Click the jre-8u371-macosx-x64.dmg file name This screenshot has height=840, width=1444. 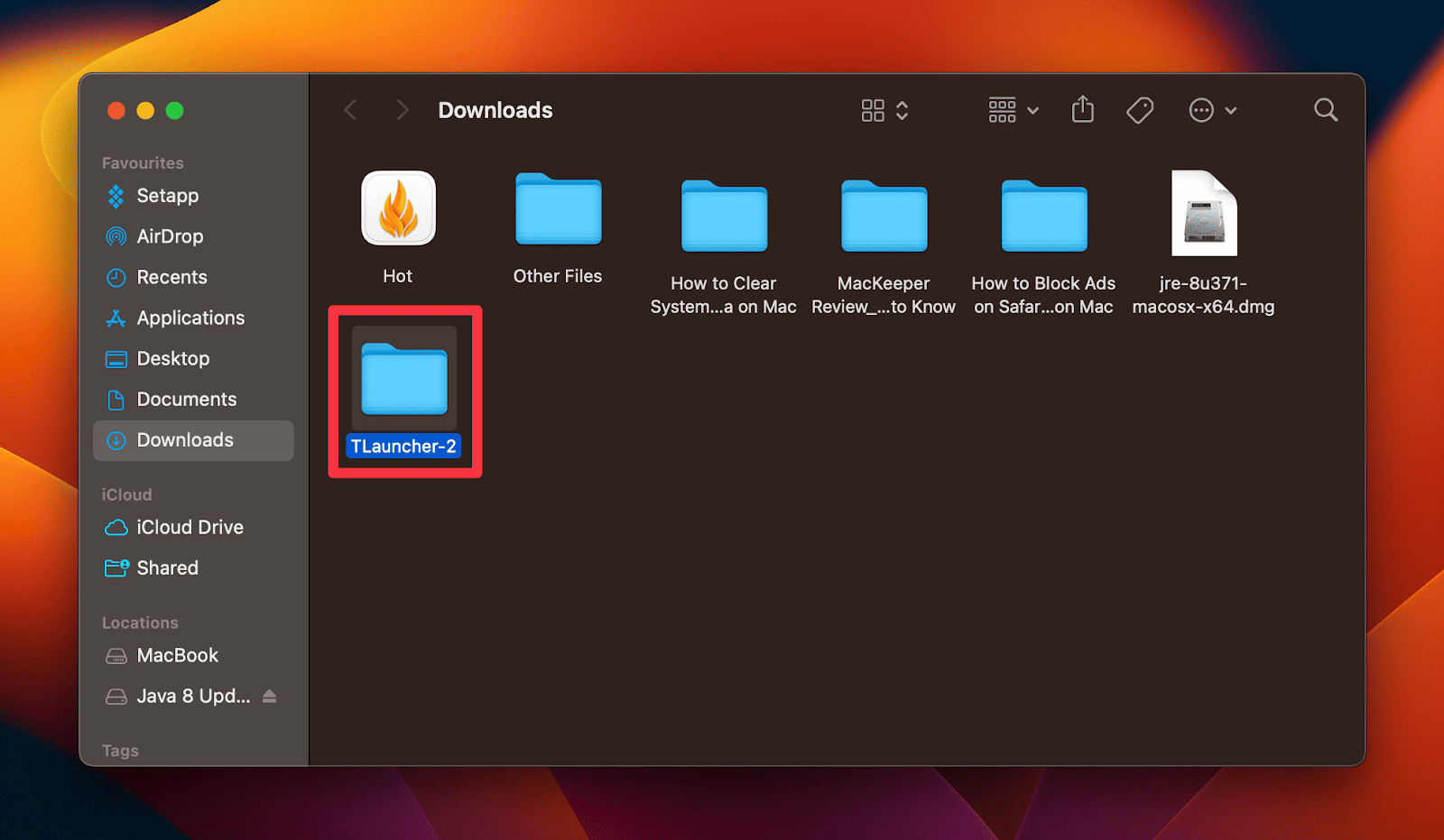[x=1203, y=295]
